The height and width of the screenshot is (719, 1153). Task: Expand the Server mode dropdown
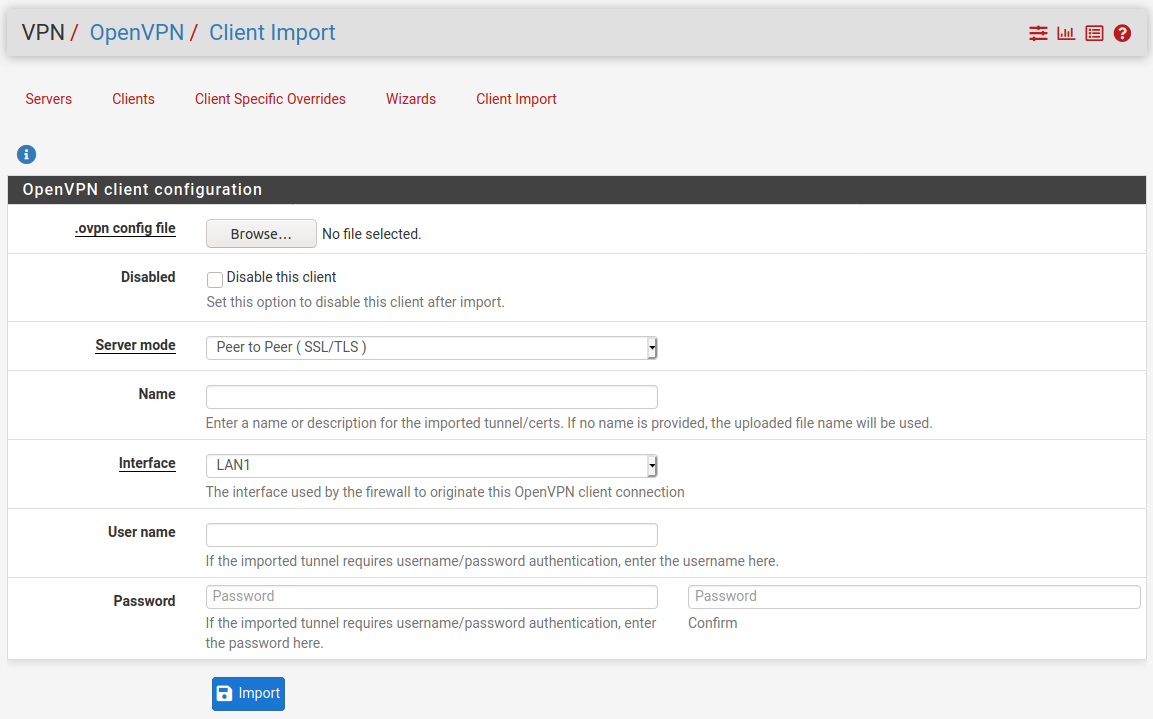point(431,347)
